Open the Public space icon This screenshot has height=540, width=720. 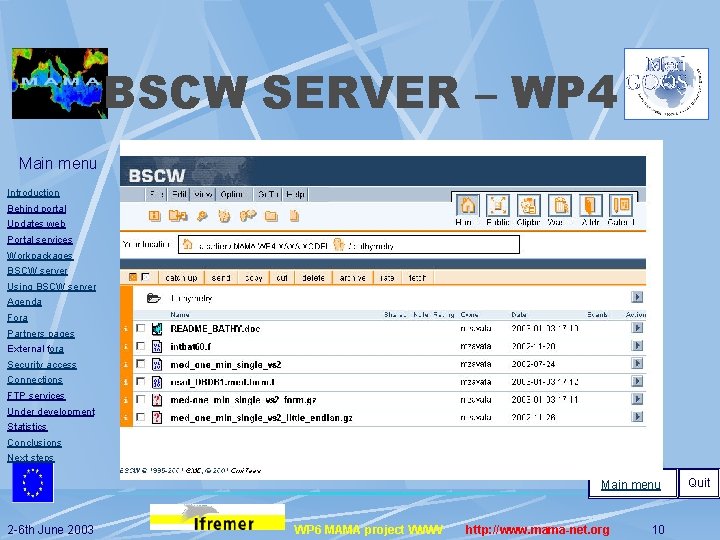(x=498, y=205)
